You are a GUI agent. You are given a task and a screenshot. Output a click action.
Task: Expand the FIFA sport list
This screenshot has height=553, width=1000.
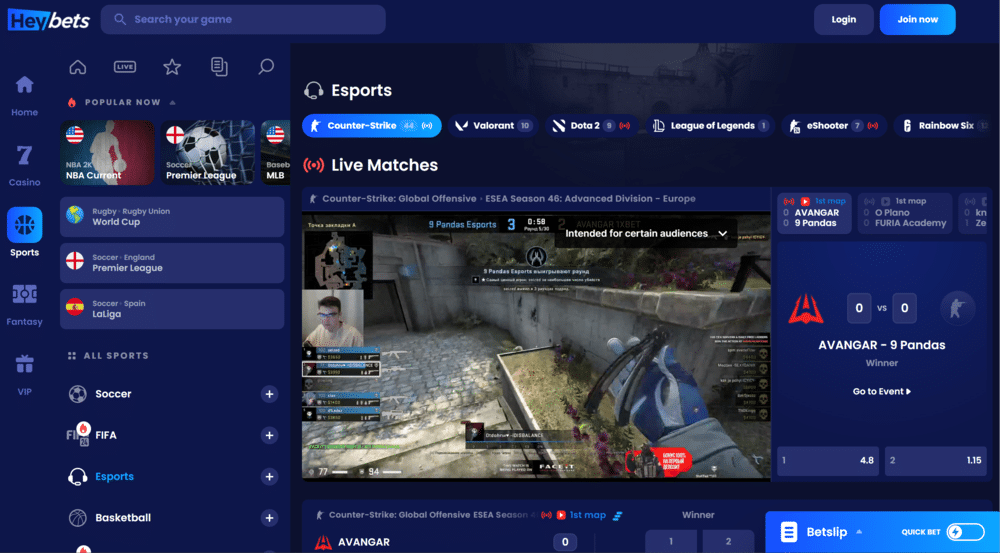pos(269,436)
